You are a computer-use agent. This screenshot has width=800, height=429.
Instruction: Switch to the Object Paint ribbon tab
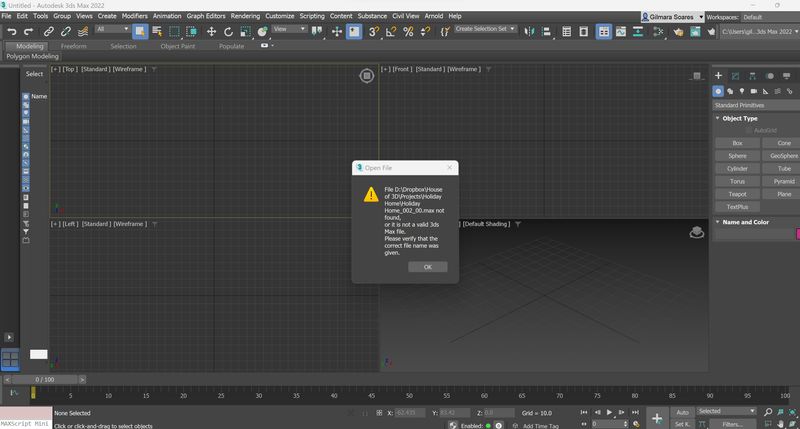click(x=178, y=46)
